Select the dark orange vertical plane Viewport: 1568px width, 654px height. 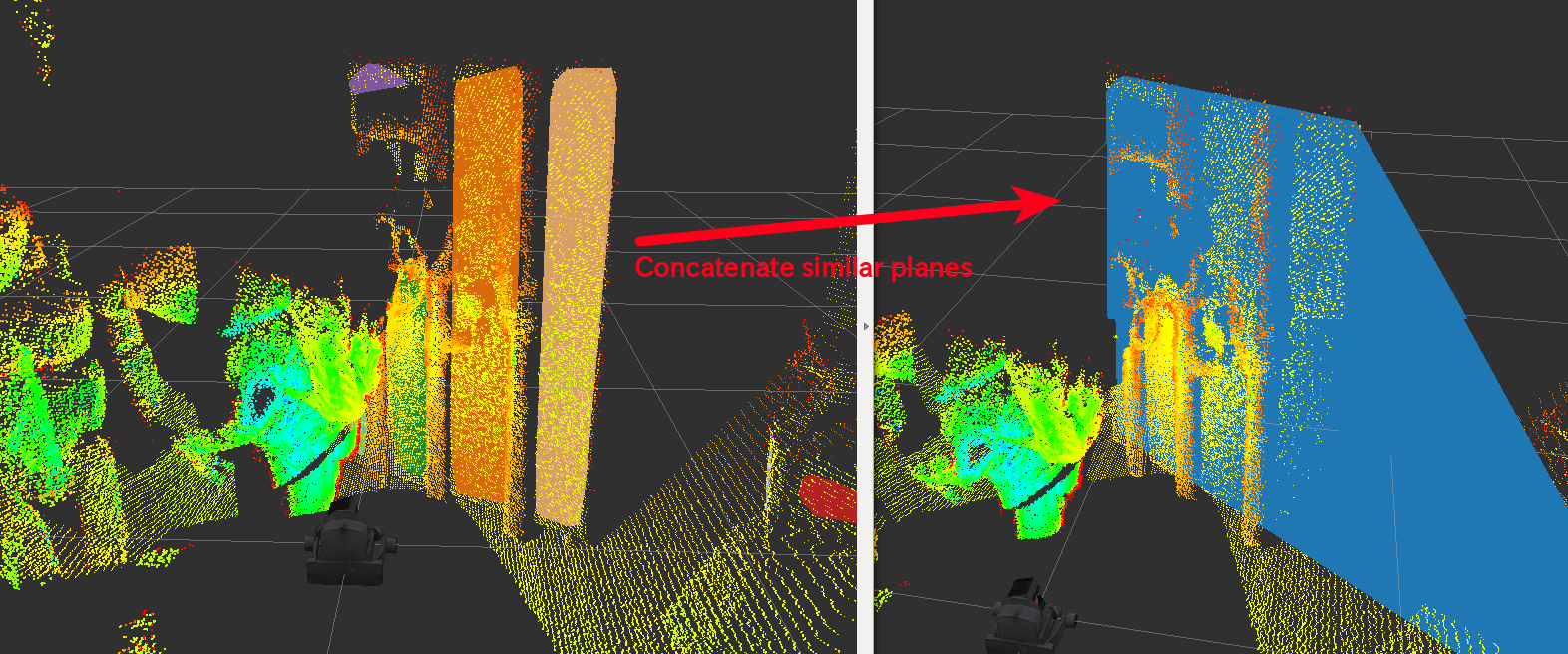click(x=487, y=284)
